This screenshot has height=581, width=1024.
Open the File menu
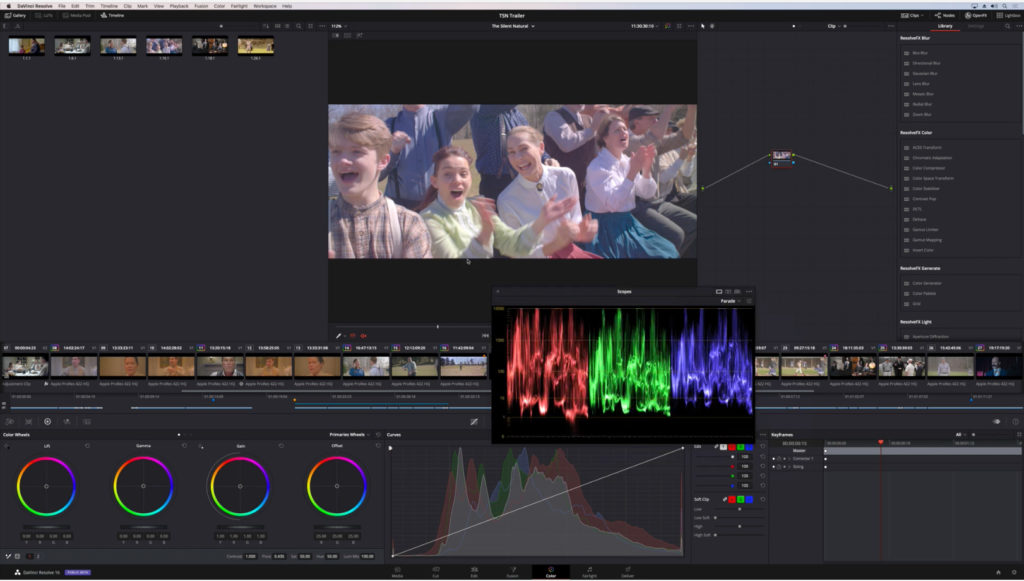click(61, 6)
